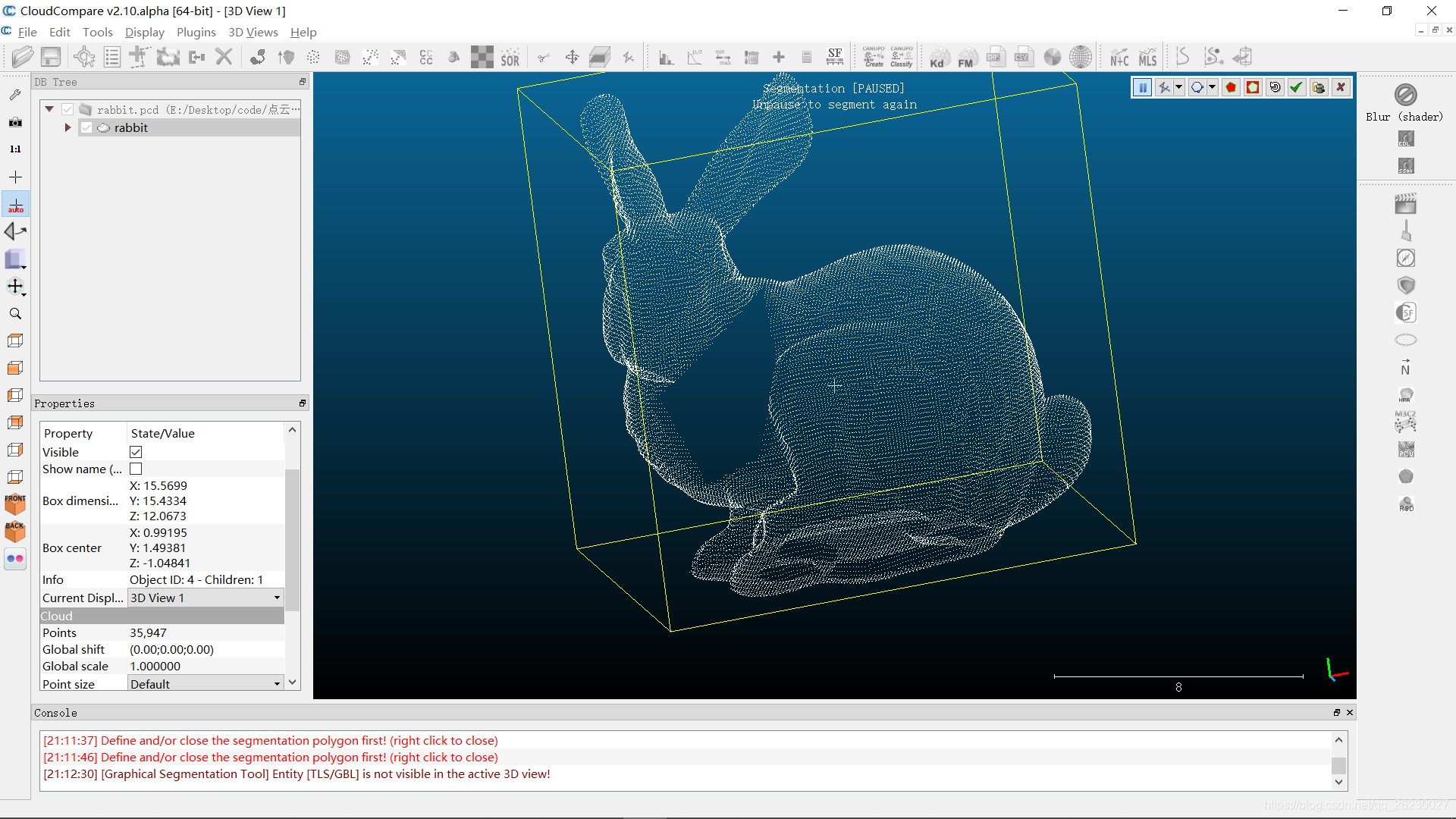
Task: Uncheck the Visible property checkbox
Action: point(136,452)
